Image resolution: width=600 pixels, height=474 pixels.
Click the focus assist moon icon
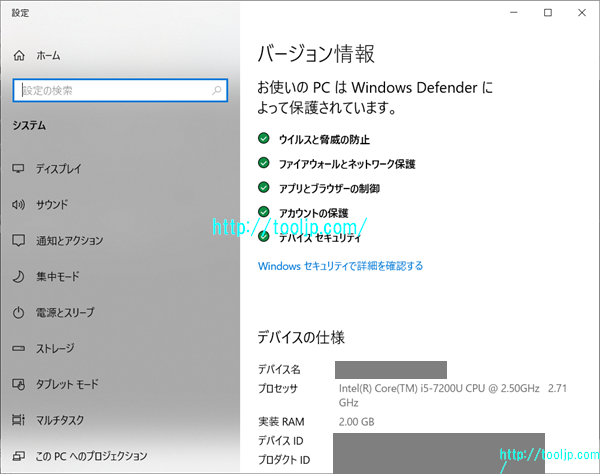[18, 276]
